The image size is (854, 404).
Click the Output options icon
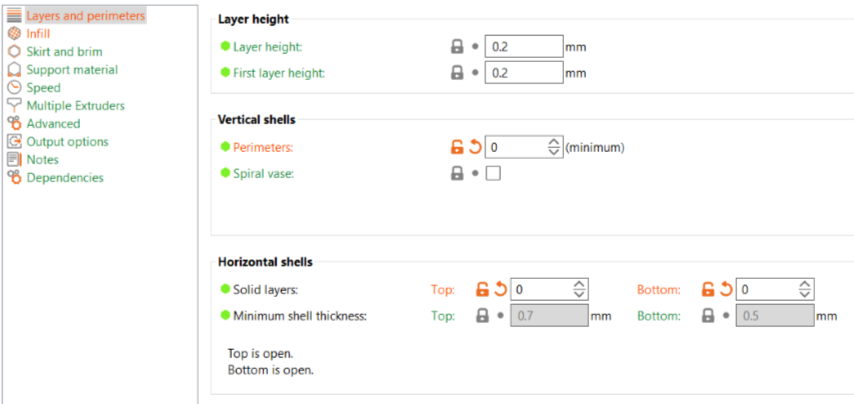(x=15, y=142)
